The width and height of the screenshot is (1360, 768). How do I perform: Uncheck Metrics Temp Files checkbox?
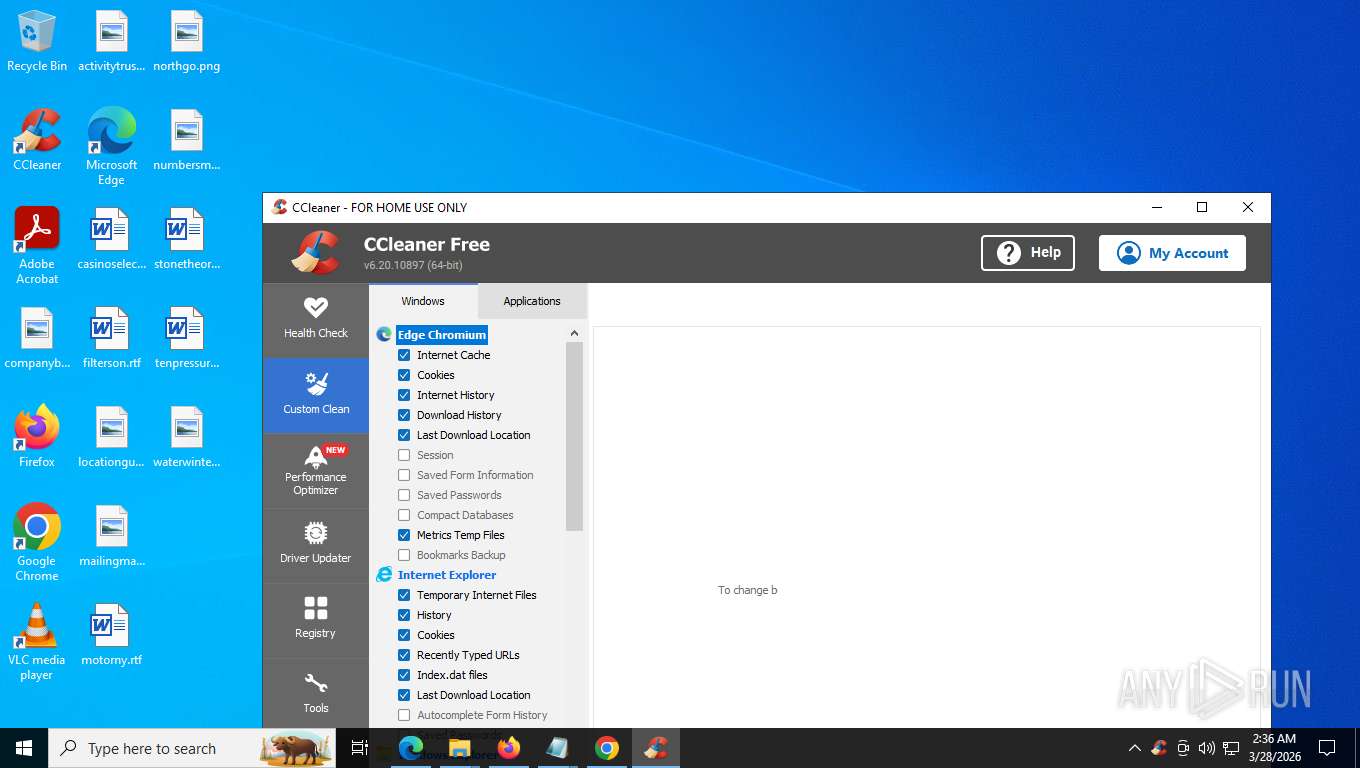pos(404,535)
